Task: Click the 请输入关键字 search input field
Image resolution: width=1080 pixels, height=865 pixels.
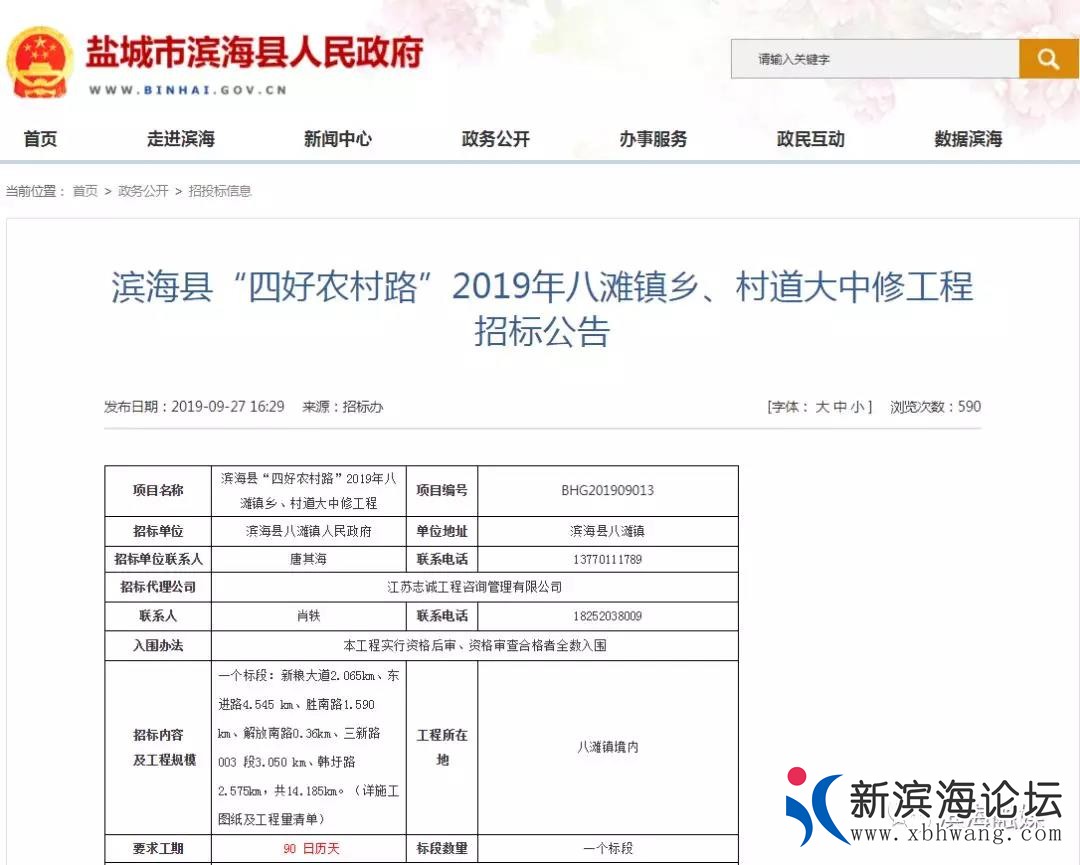Action: tap(875, 59)
